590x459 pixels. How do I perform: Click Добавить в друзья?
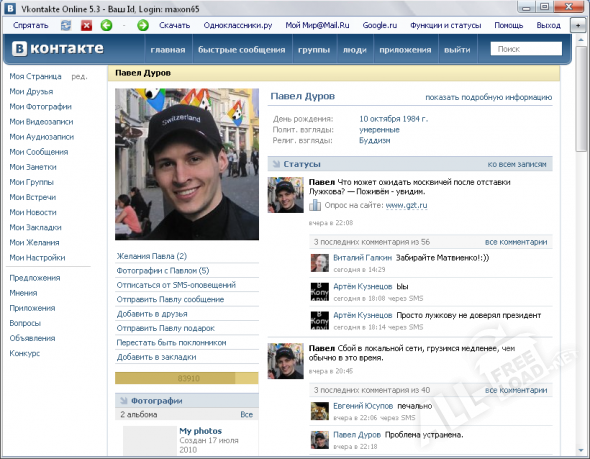152,314
